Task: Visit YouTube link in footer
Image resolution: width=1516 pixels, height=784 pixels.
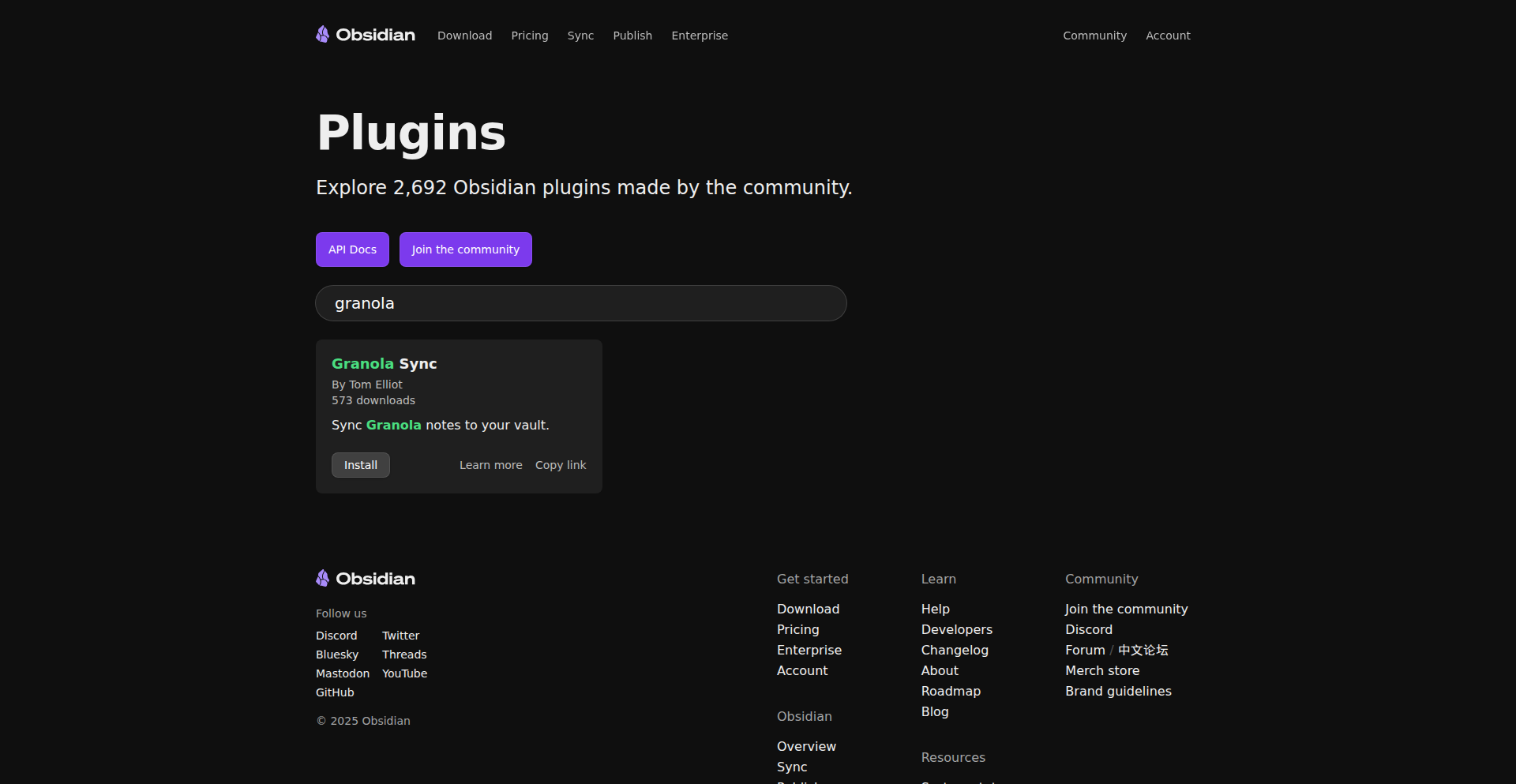Action: (405, 673)
